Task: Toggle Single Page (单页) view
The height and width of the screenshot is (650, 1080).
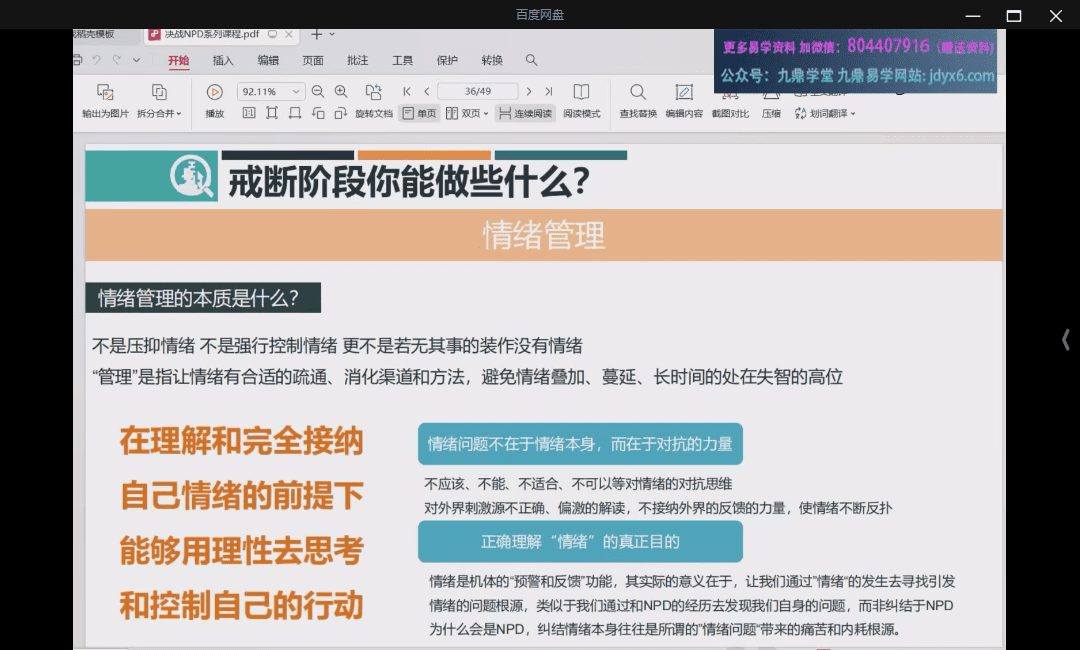Action: pos(419,114)
